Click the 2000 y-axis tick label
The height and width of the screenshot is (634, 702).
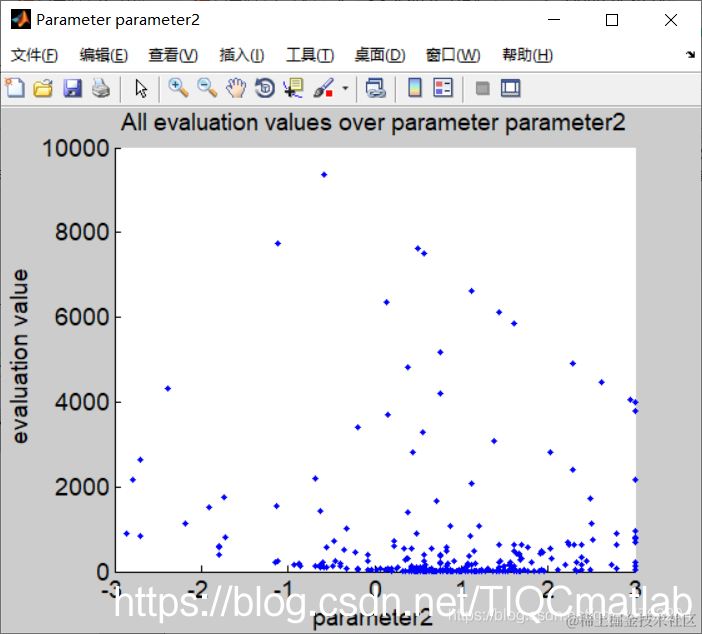click(x=82, y=487)
